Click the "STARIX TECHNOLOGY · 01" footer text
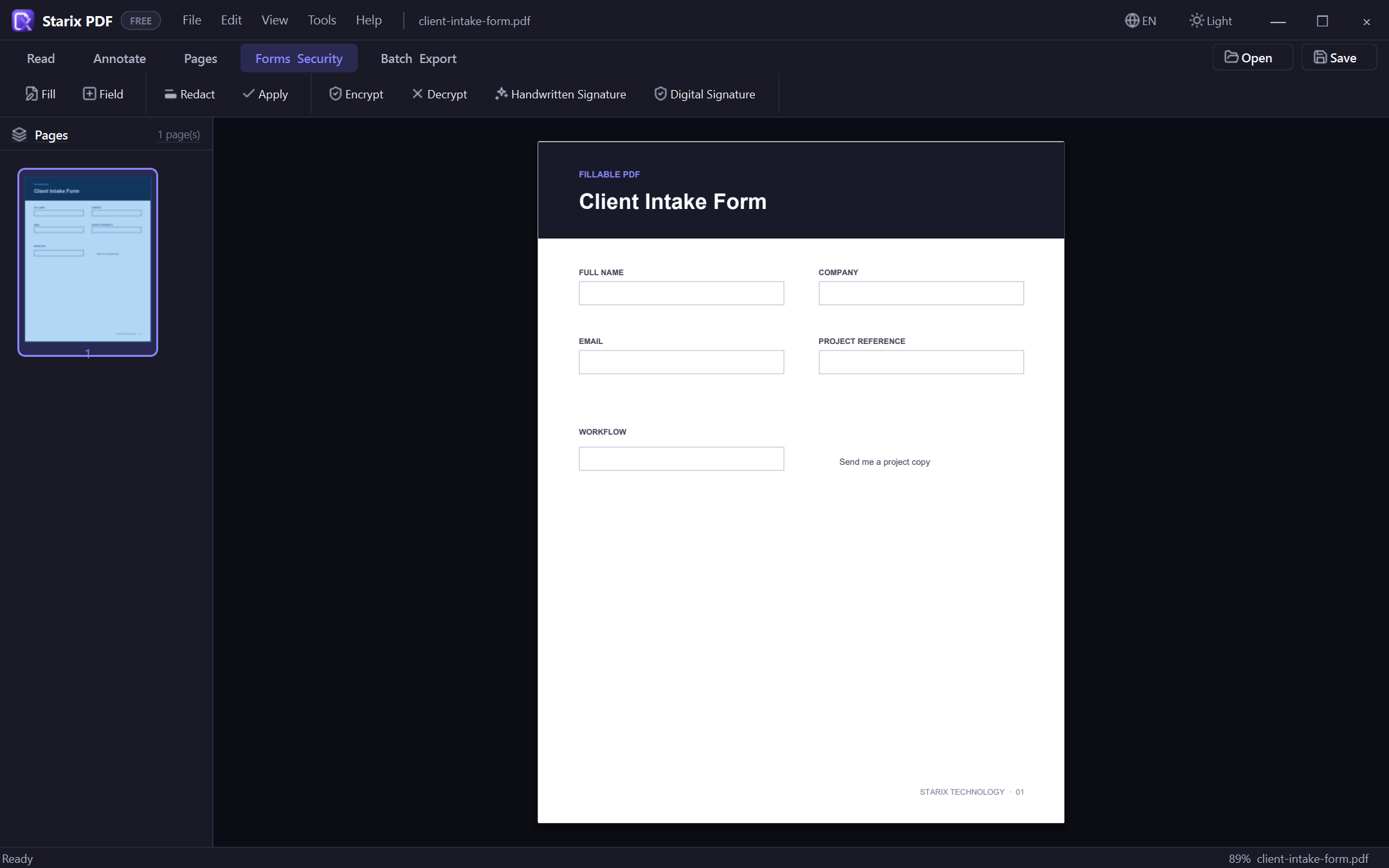Viewport: 1389px width, 868px height. 972,791
